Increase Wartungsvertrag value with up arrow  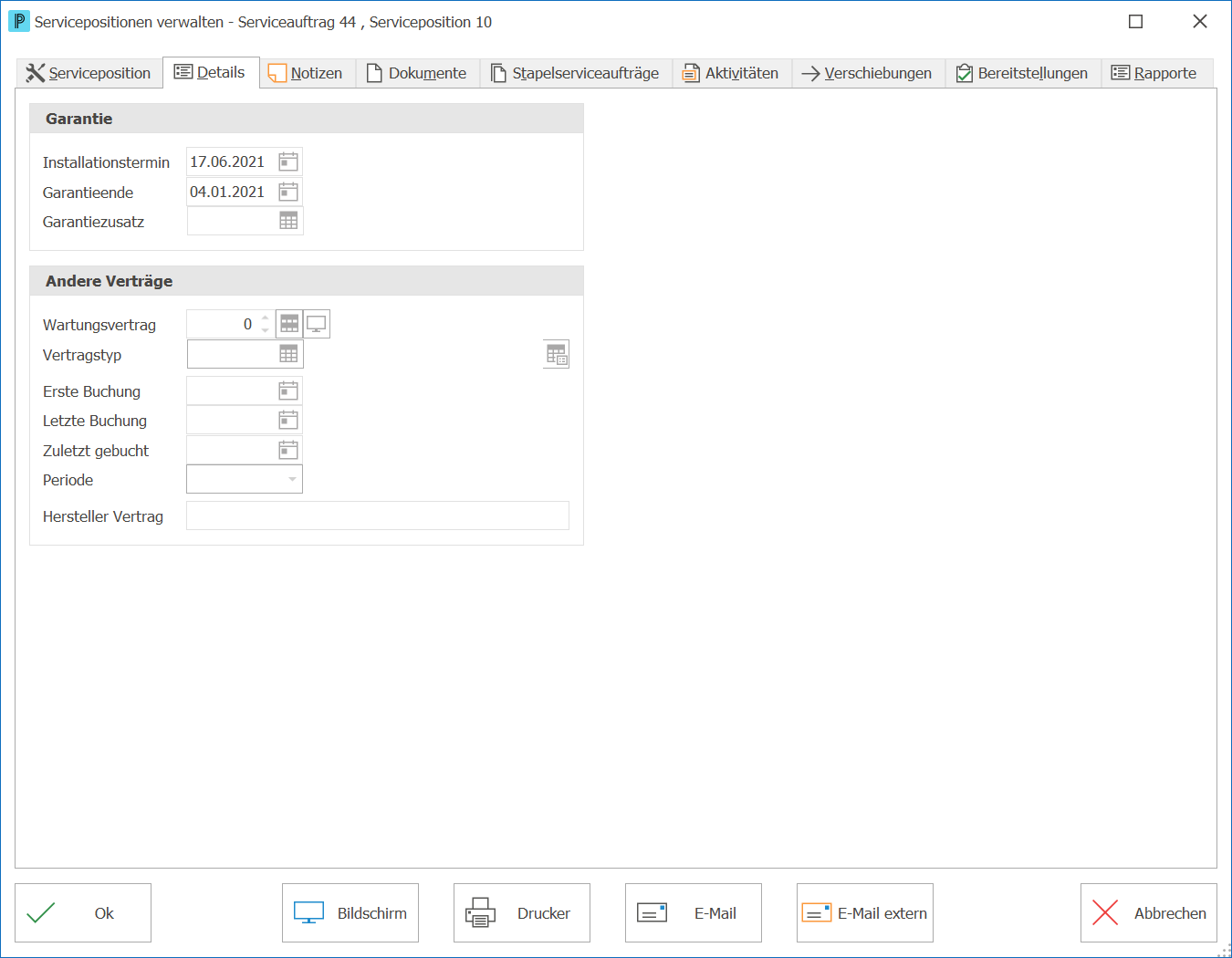pyautogui.click(x=266, y=318)
